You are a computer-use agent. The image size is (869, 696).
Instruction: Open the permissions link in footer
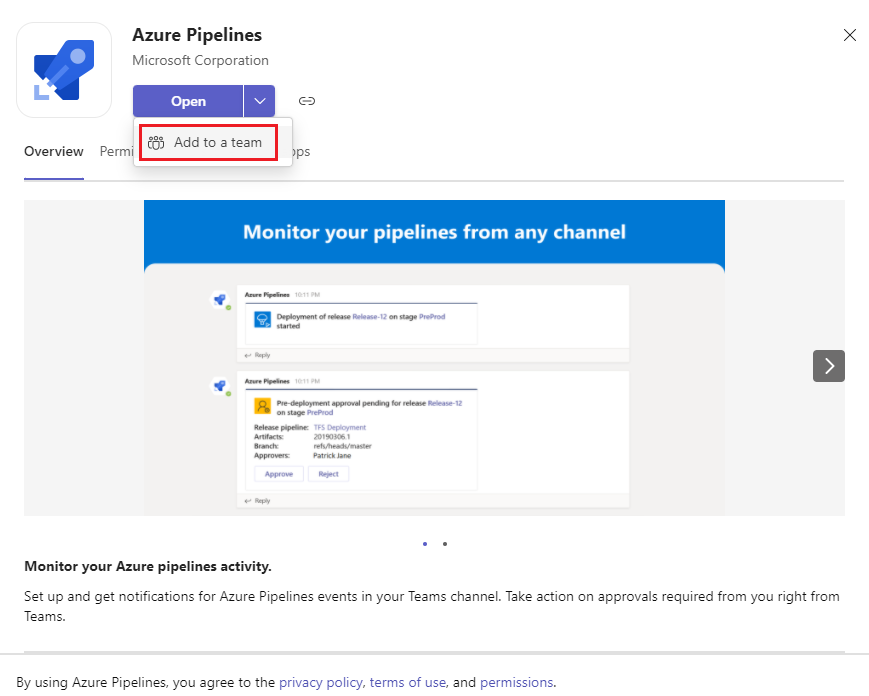517,682
